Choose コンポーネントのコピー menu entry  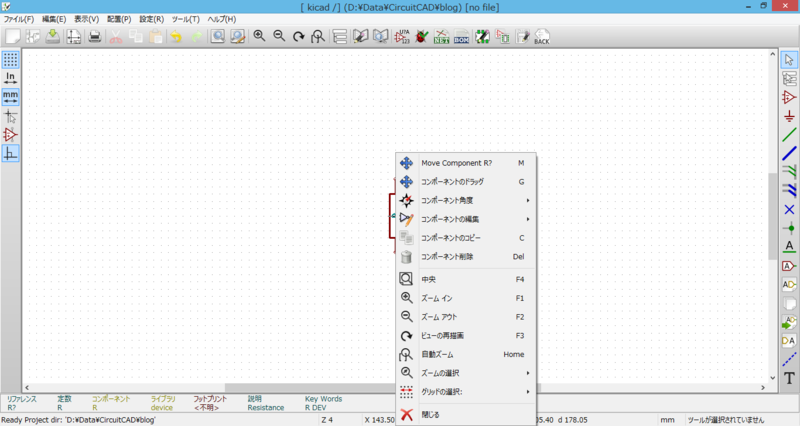point(466,238)
